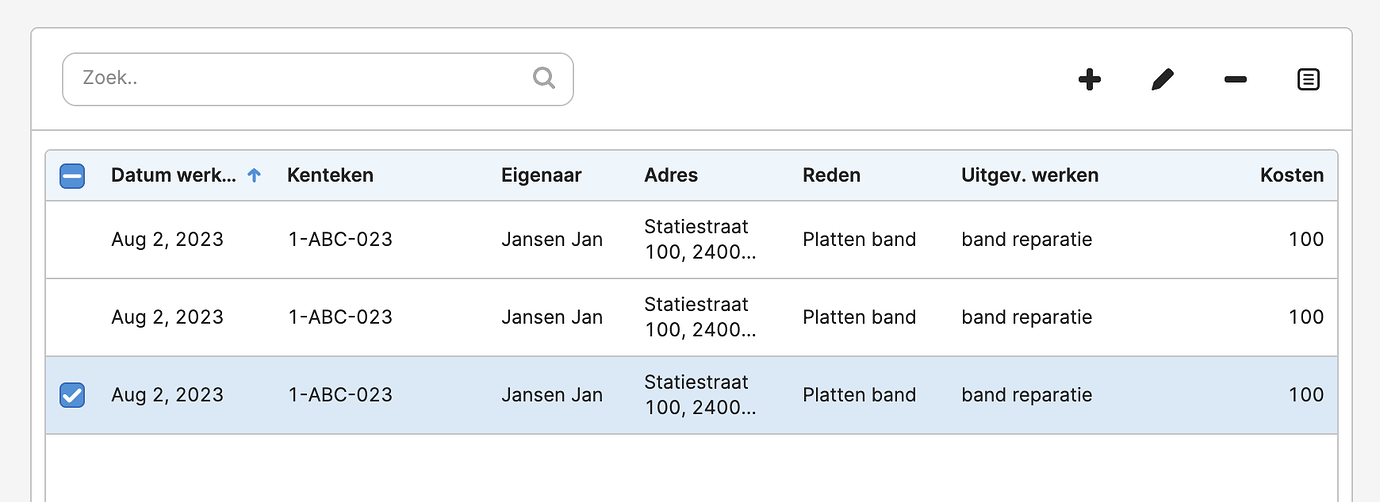Click the Uitgev. werken column header
Image resolution: width=1380 pixels, height=502 pixels.
pyautogui.click(x=1030, y=176)
